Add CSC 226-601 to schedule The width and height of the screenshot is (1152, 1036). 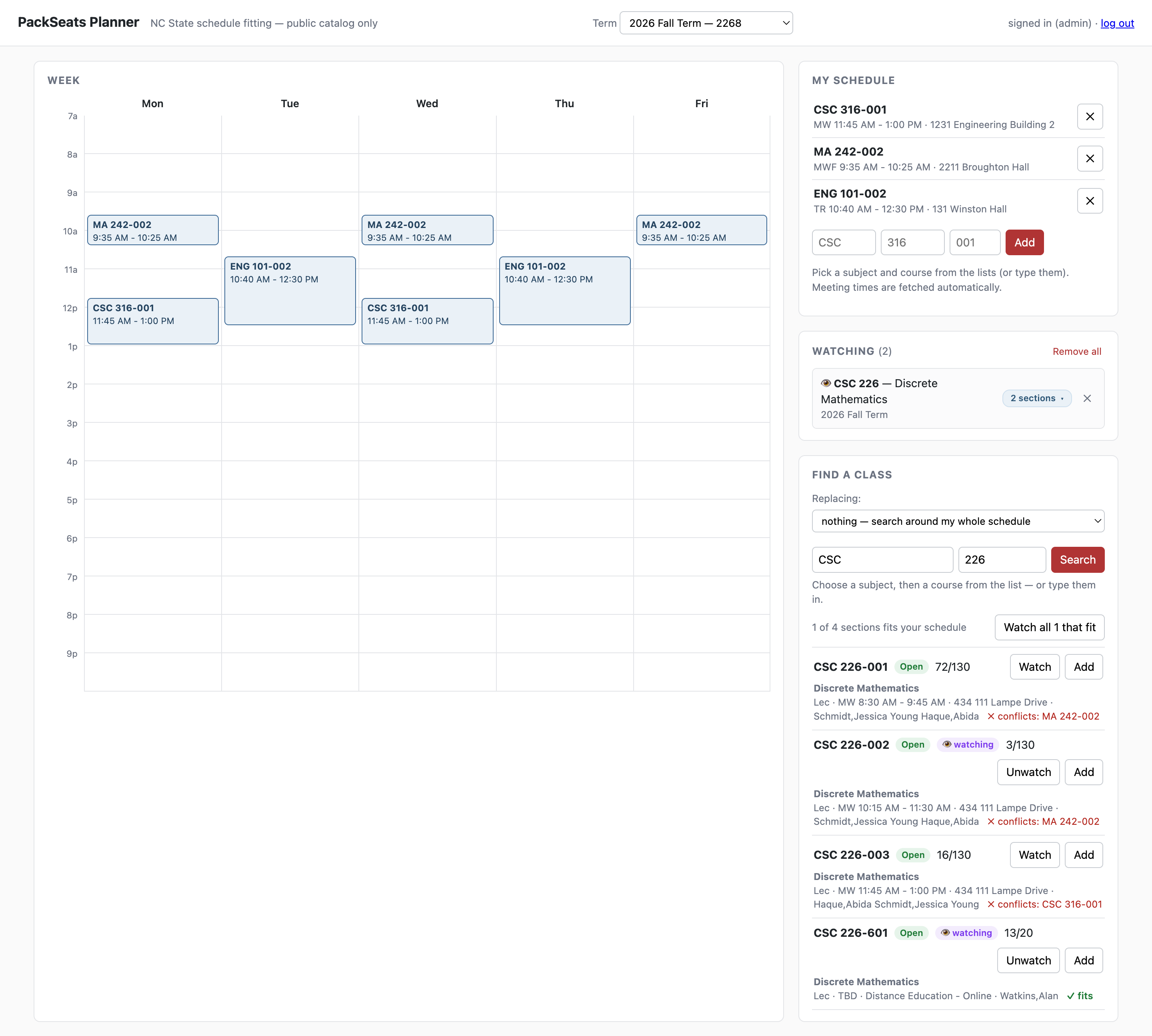click(1083, 961)
